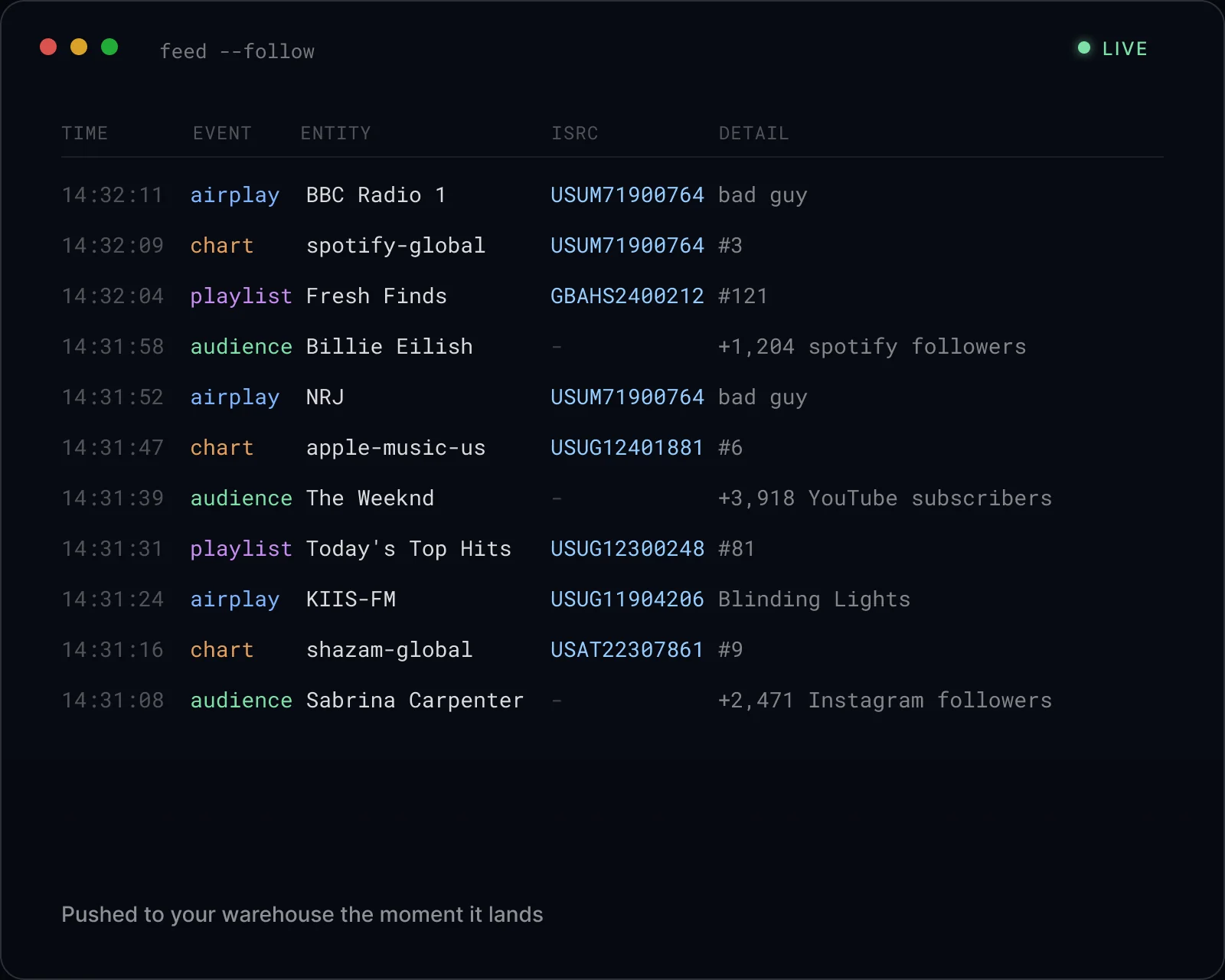
Task: Click 'bad guy' detail in the BBC Radio 1 row
Action: click(x=763, y=195)
